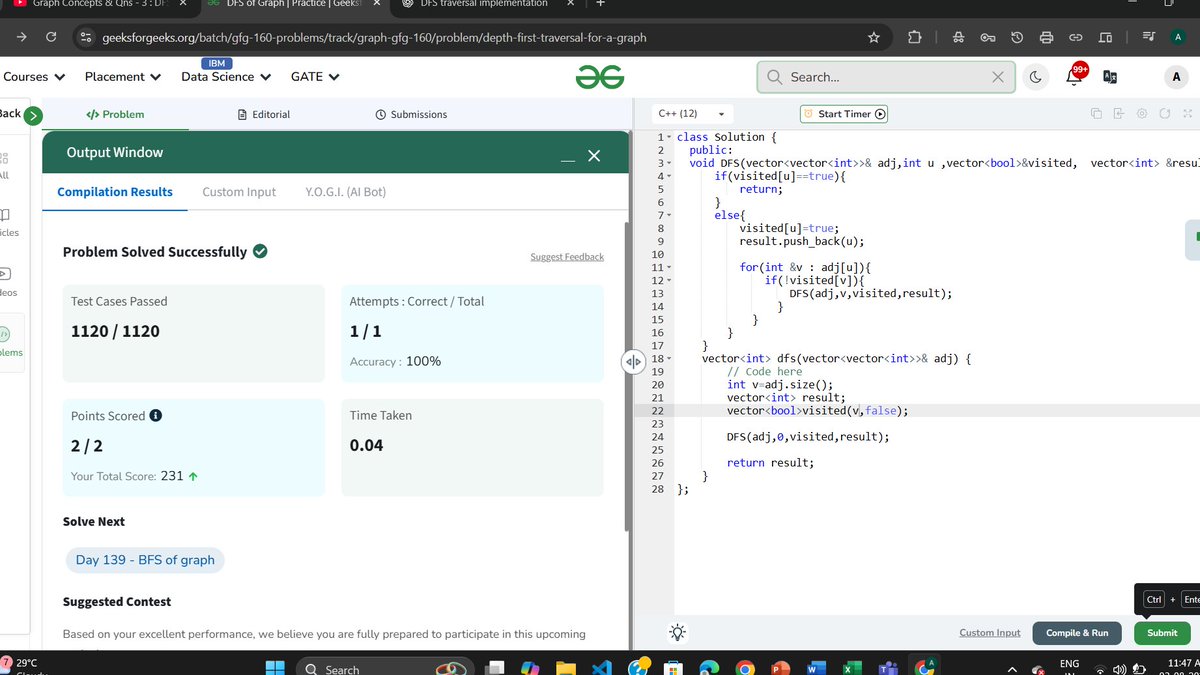Switch to the Problem tab
The height and width of the screenshot is (675, 1200).
pyautogui.click(x=115, y=114)
